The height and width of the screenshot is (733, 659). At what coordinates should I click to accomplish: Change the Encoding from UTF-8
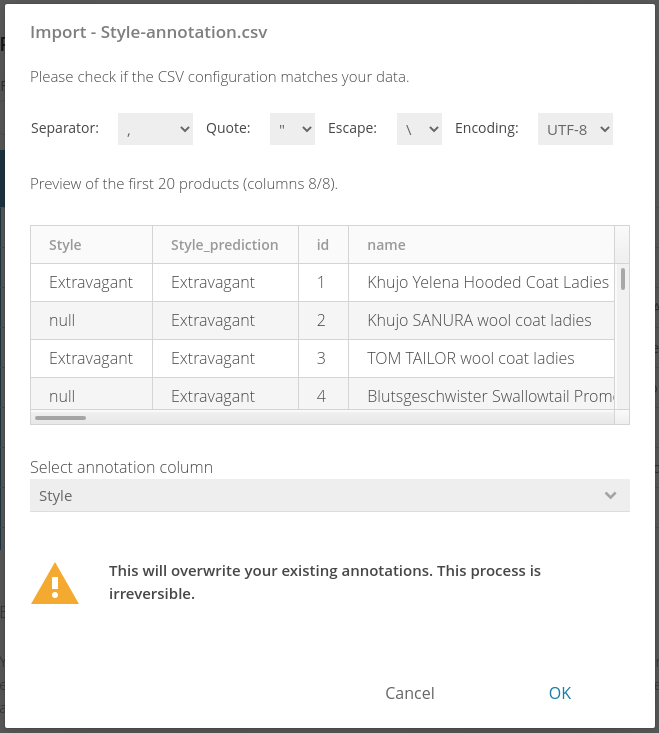[575, 129]
